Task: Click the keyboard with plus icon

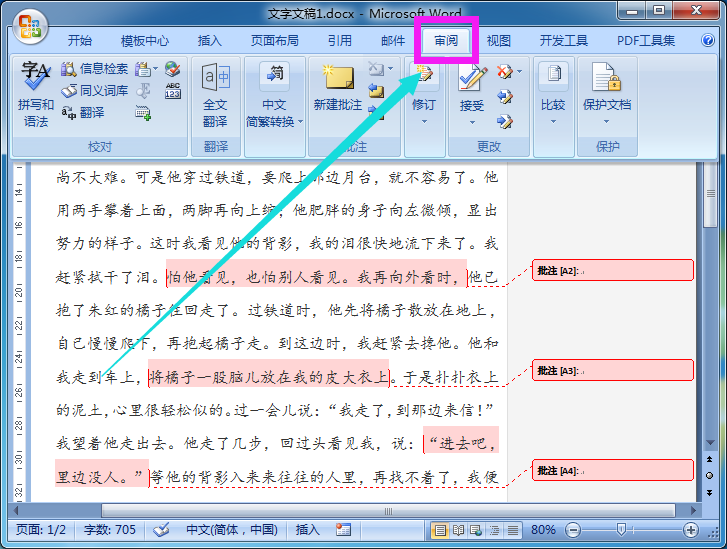Action: (x=143, y=112)
